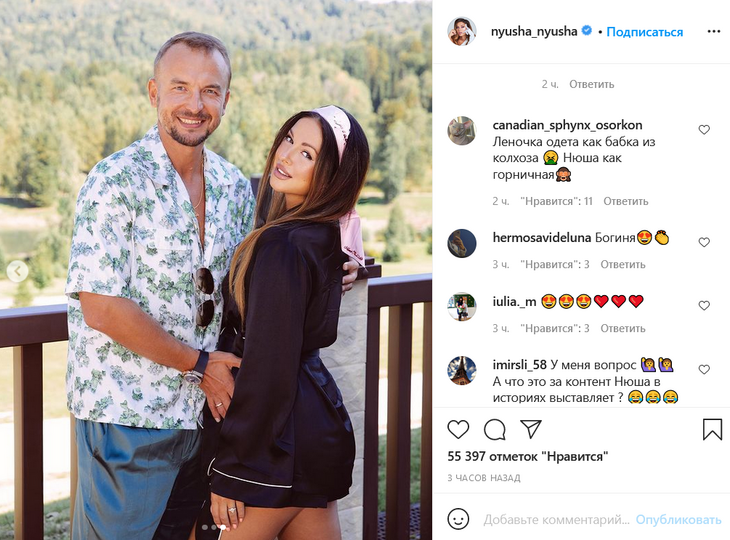Like the iulia._m comment heart

[704, 305]
